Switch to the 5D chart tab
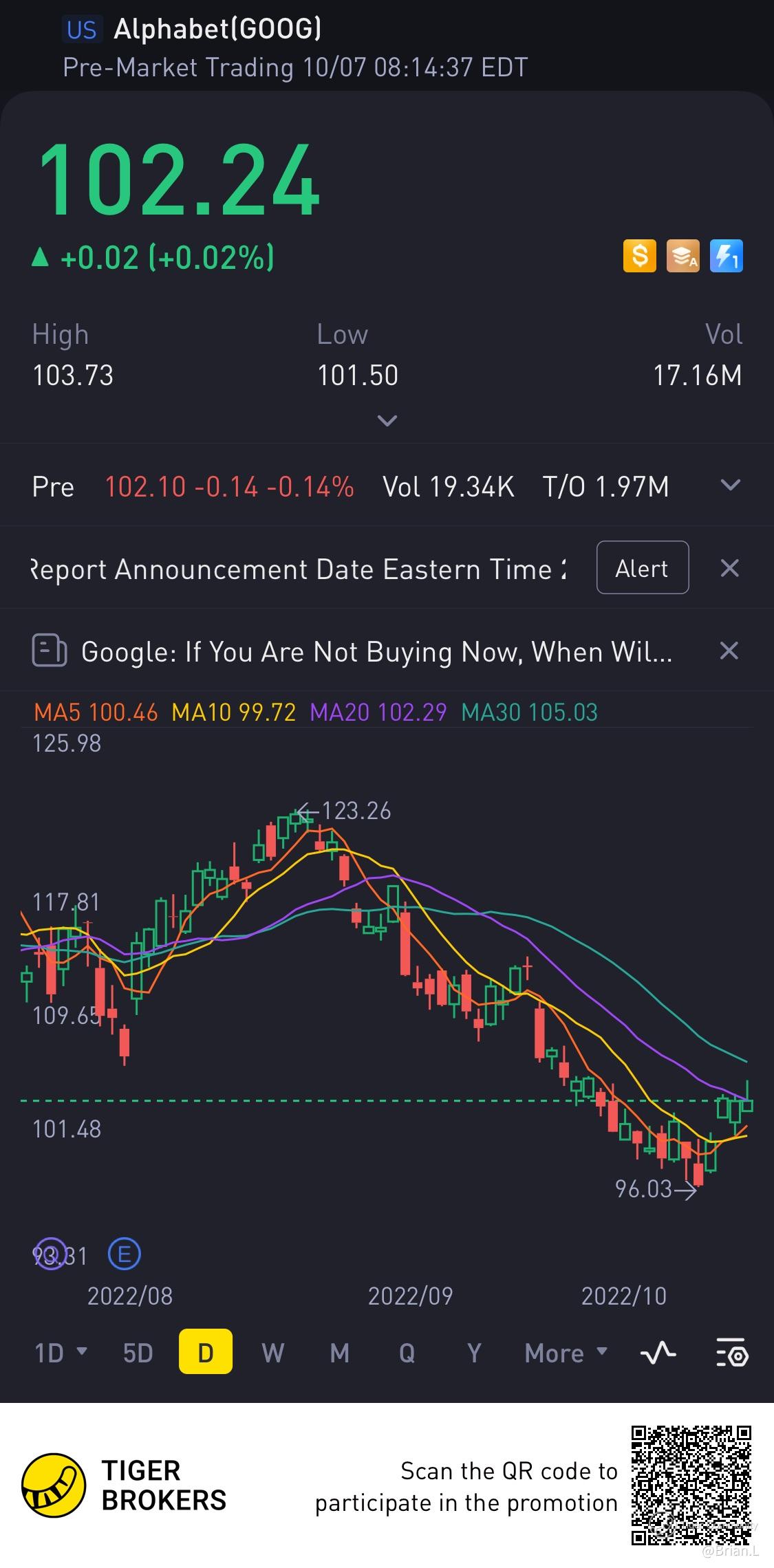This screenshot has height=1568, width=774. (138, 1353)
